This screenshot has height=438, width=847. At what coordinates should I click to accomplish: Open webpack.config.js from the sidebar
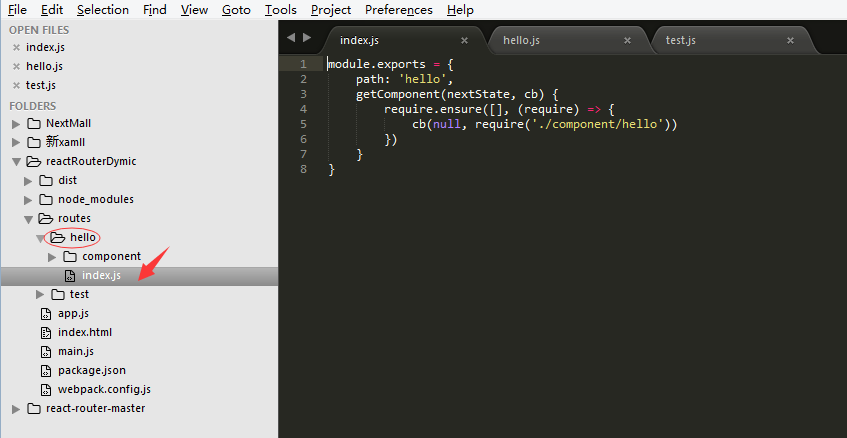point(104,389)
